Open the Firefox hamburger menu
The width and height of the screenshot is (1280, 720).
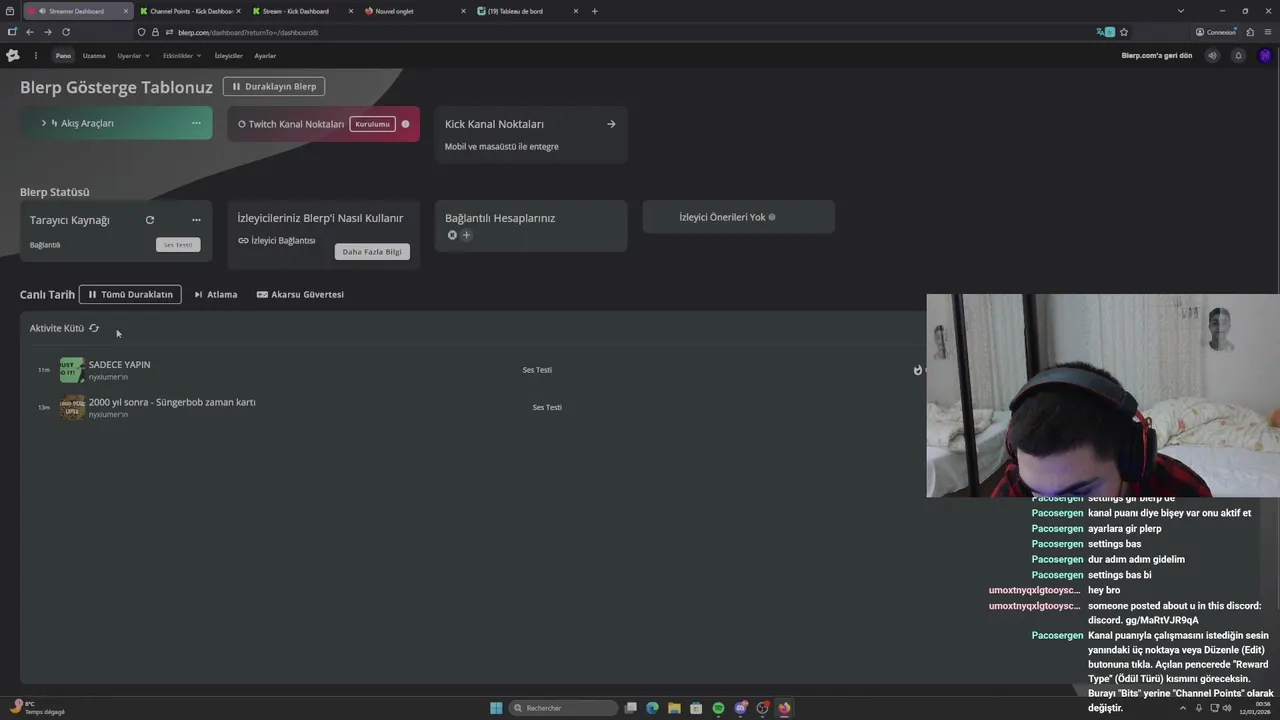1268,32
